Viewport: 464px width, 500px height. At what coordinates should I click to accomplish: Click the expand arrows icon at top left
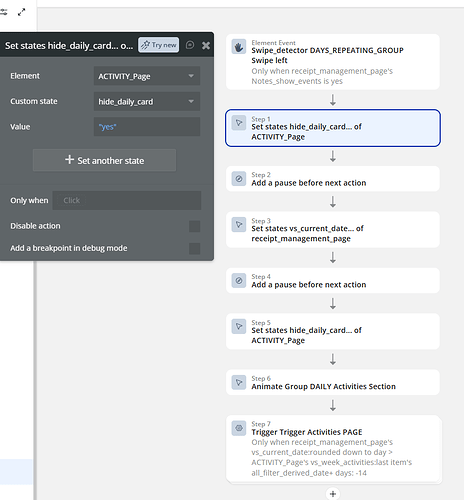(22, 12)
